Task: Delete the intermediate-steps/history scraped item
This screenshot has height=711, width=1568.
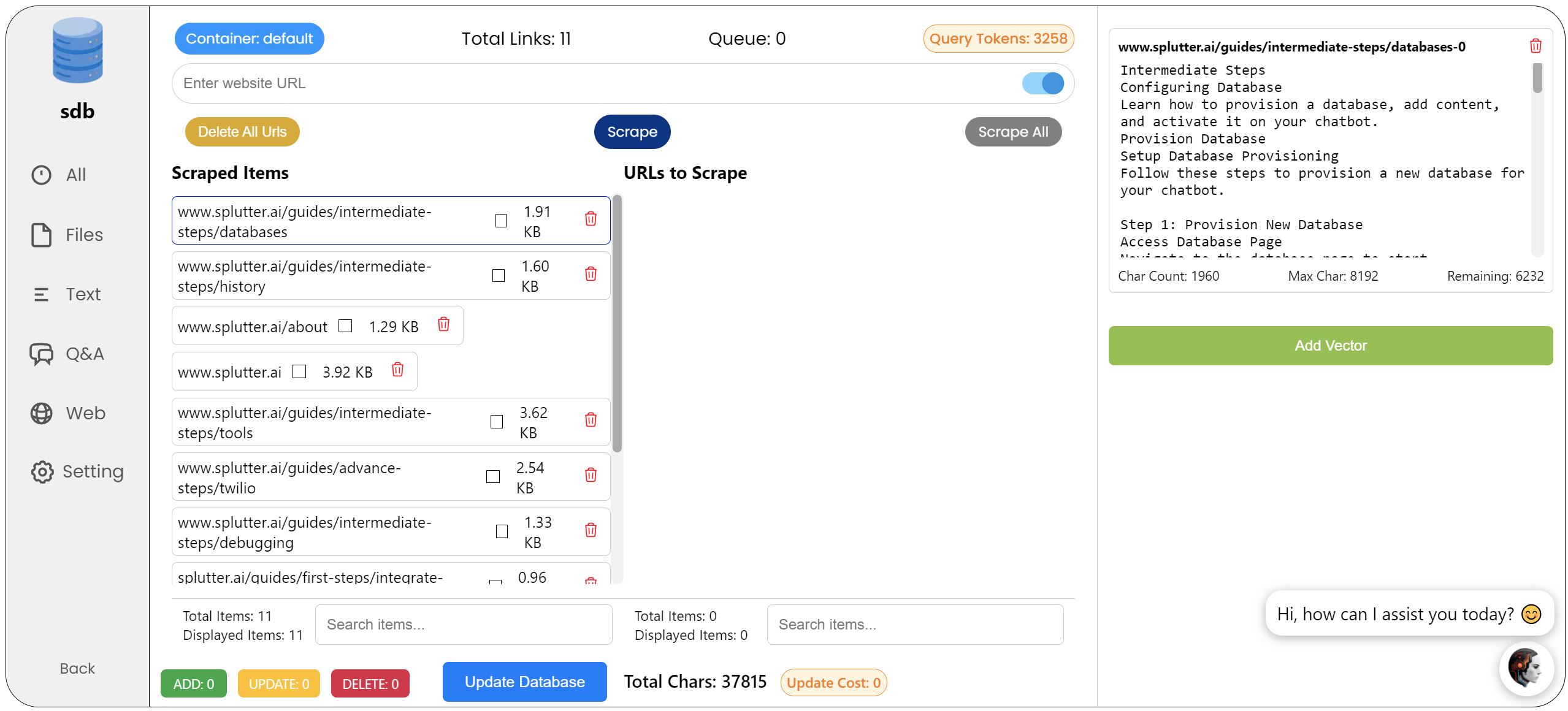Action: [x=591, y=273]
